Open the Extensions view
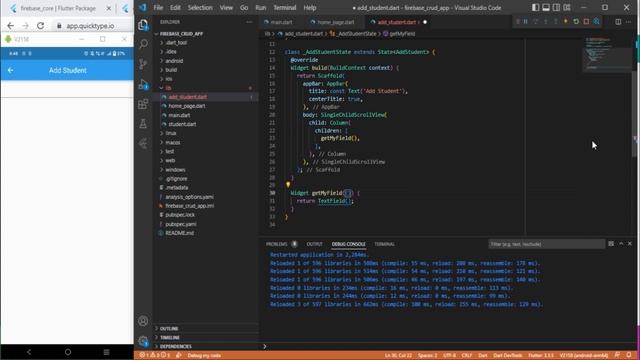Viewport: 640px width, 360px height. (x=143, y=104)
